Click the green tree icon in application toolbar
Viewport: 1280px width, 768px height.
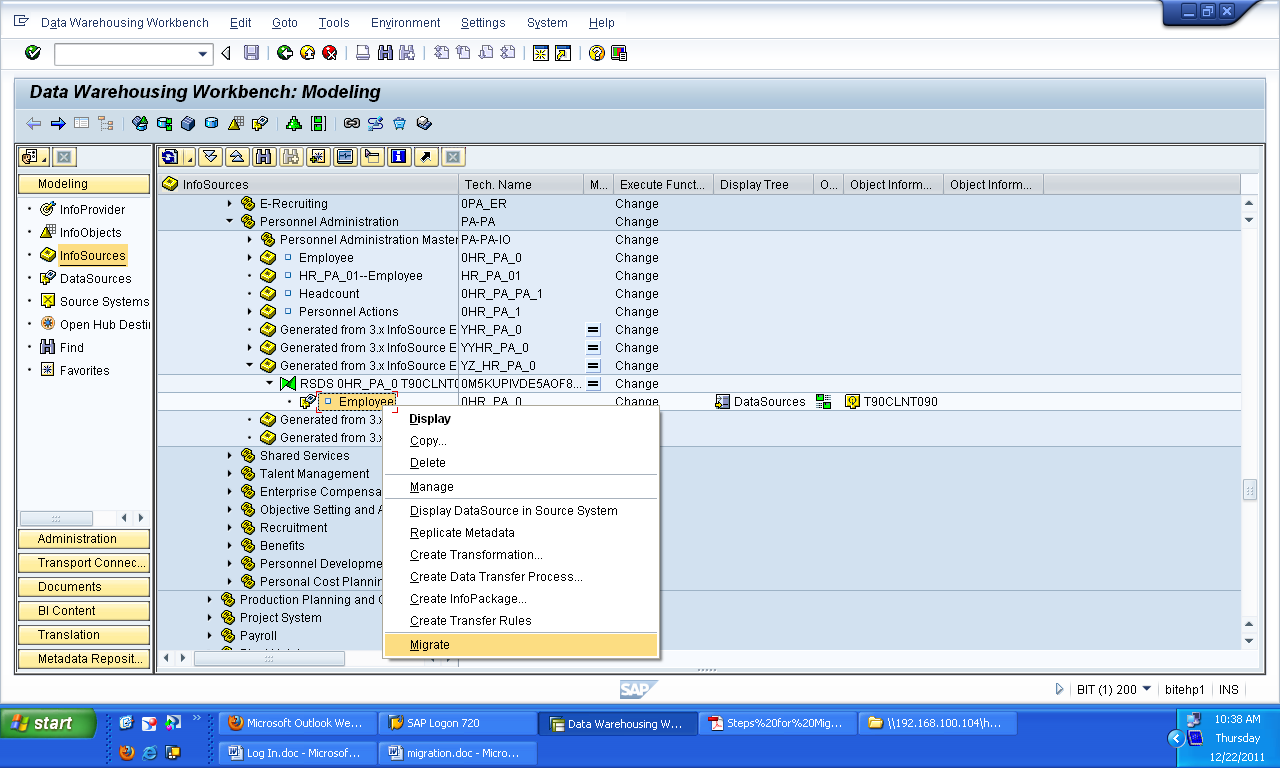click(294, 124)
